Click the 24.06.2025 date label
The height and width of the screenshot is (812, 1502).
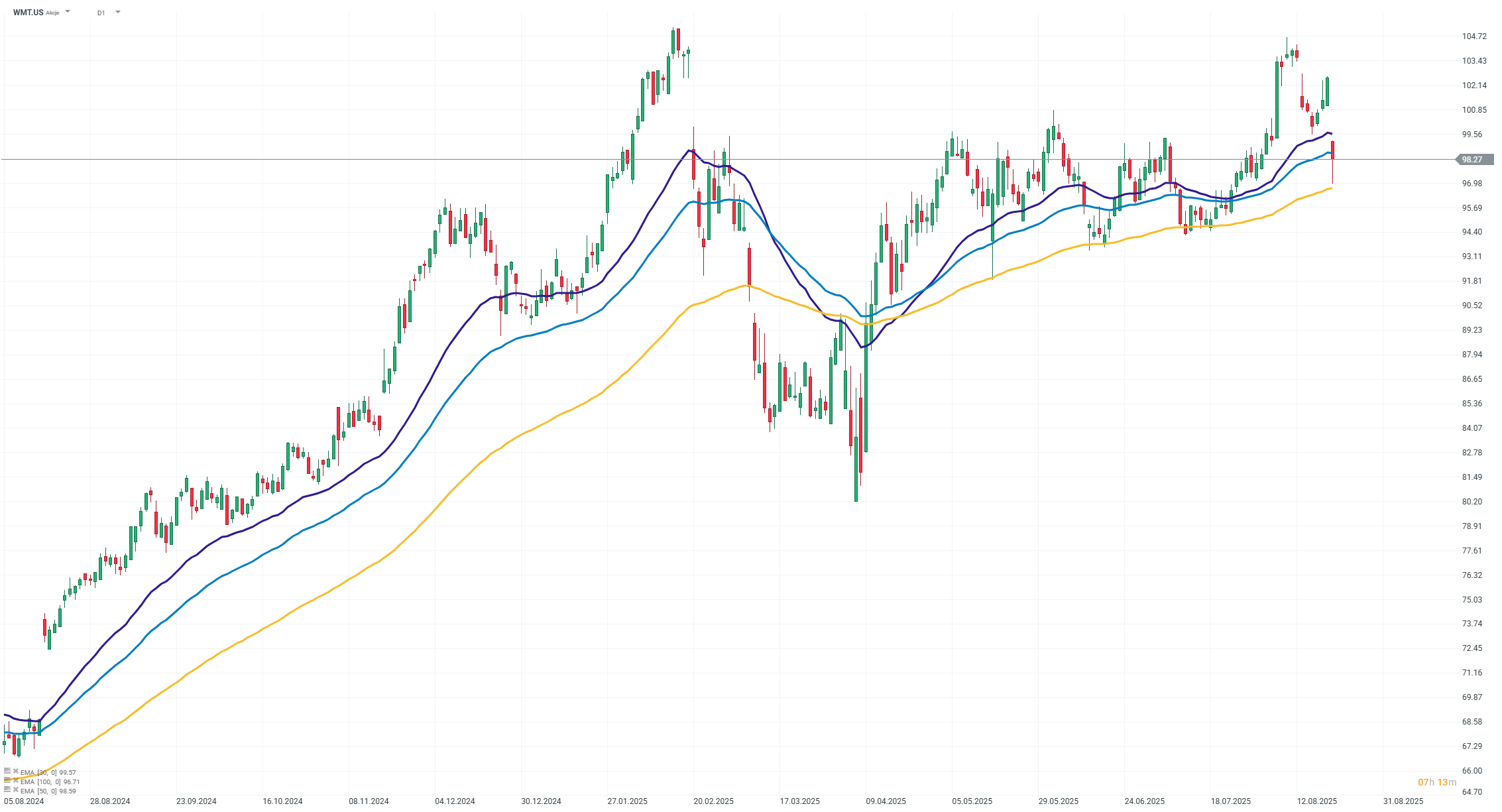[x=1144, y=801]
